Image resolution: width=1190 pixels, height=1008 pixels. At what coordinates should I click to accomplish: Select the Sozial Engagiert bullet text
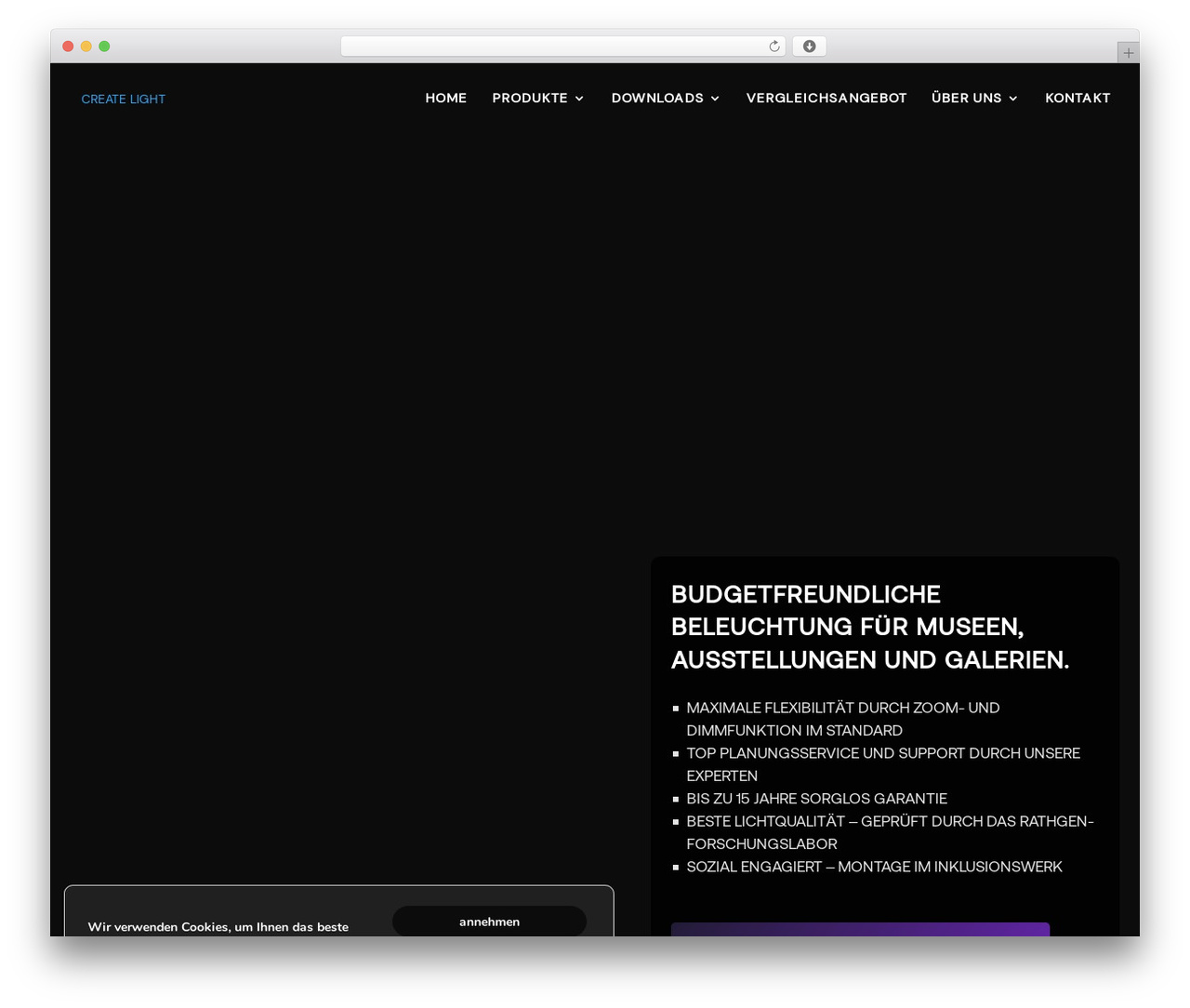pyautogui.click(x=874, y=867)
